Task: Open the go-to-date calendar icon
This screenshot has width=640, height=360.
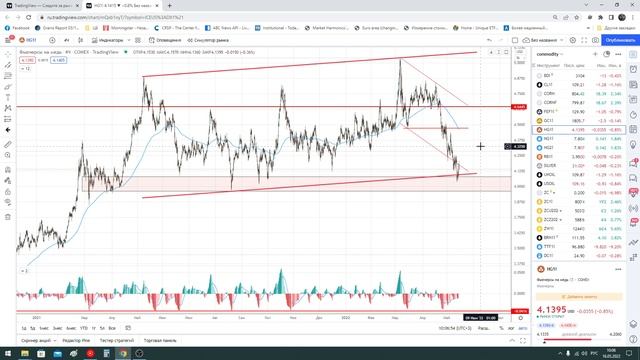Action: (128, 328)
